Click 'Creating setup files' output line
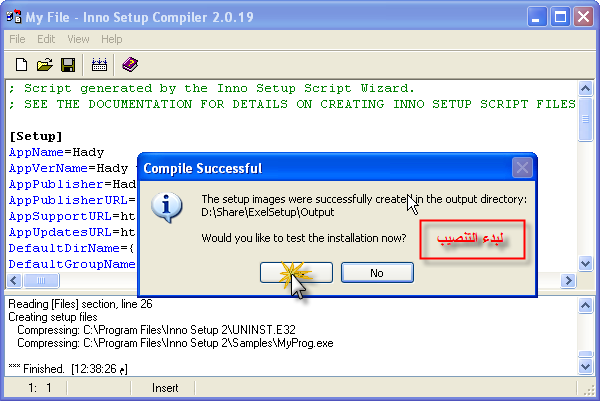600x401 pixels. coord(53,317)
